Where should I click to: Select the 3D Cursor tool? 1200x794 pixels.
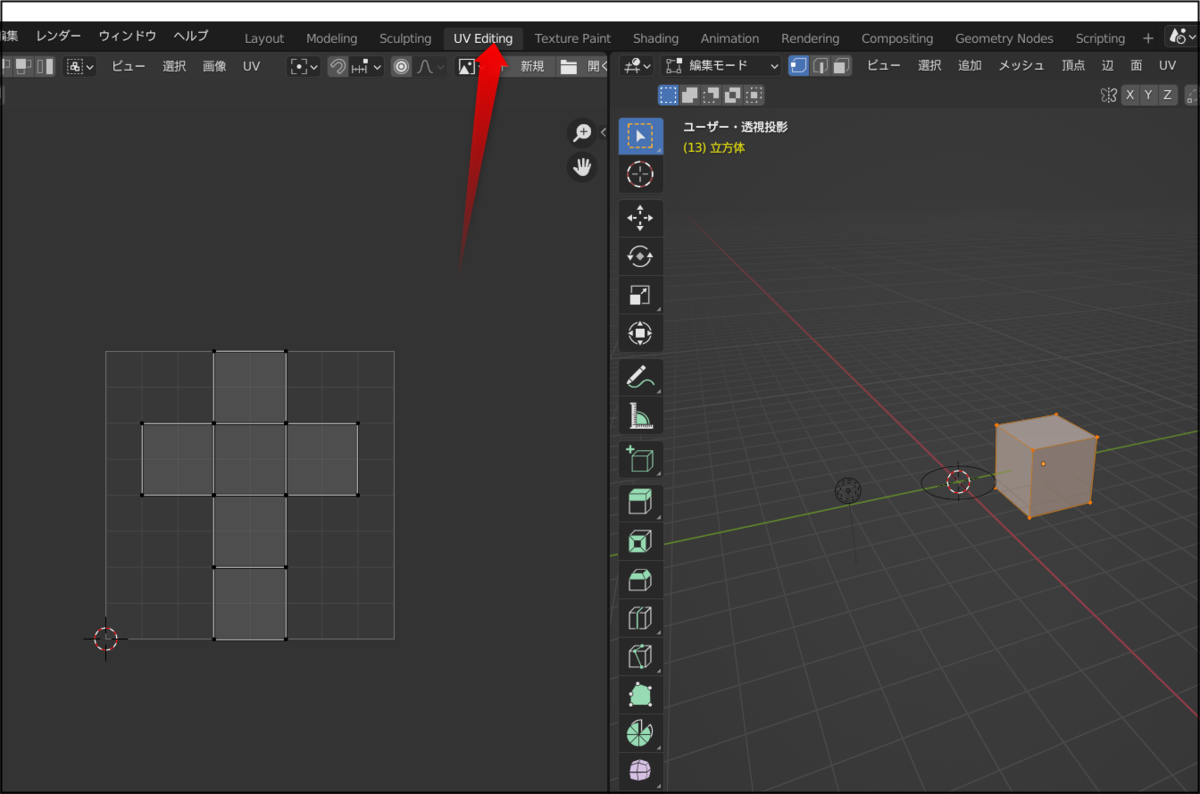point(640,174)
